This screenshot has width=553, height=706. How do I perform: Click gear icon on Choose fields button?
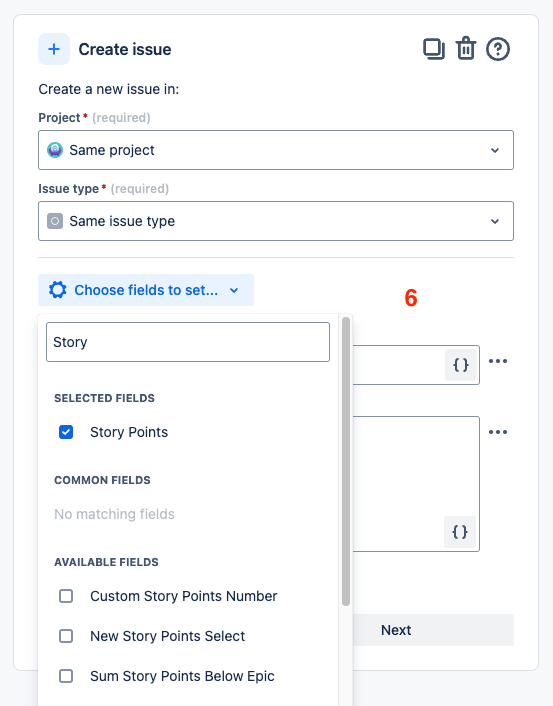(x=58, y=290)
